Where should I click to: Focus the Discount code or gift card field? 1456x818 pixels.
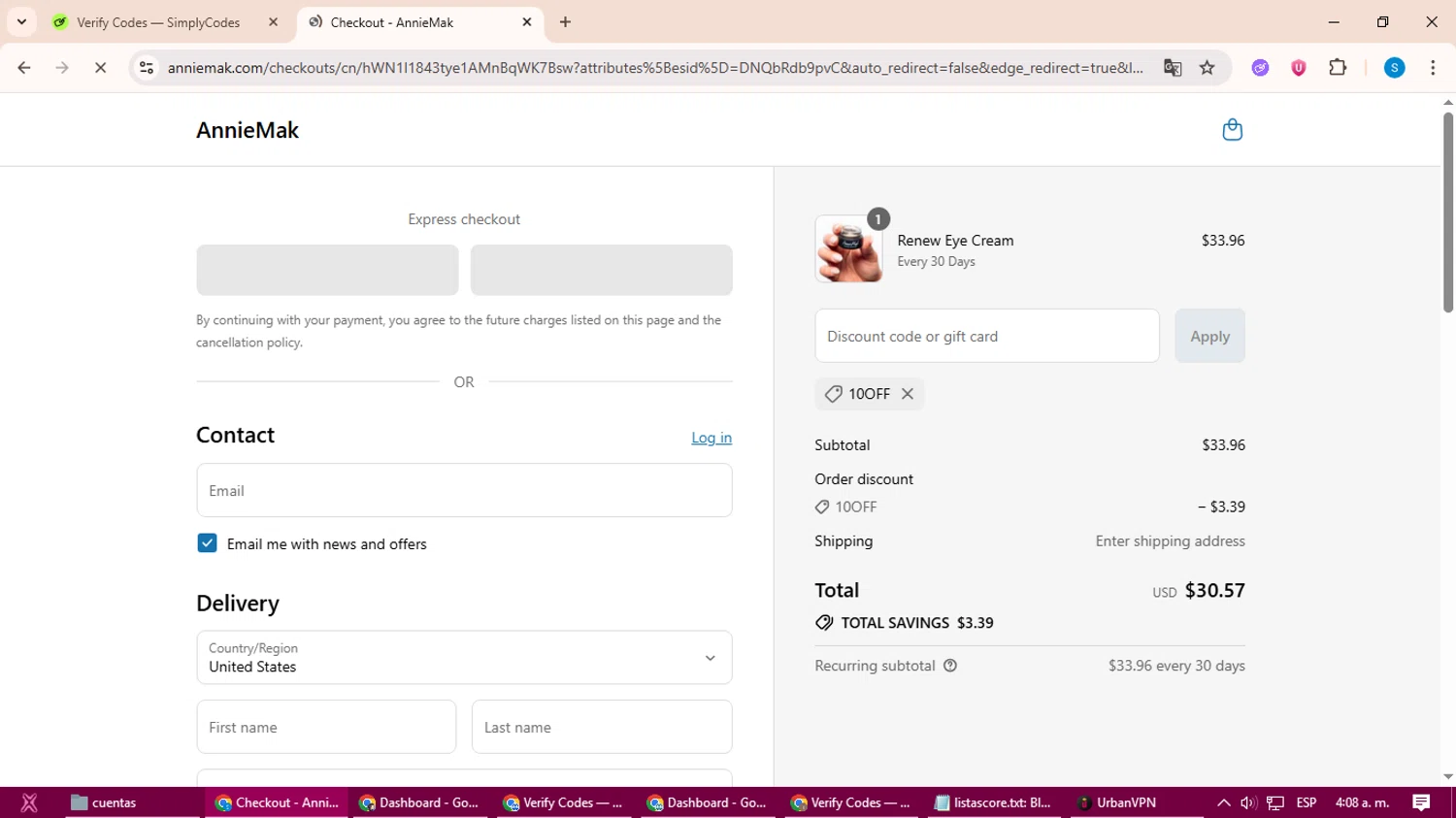[987, 336]
